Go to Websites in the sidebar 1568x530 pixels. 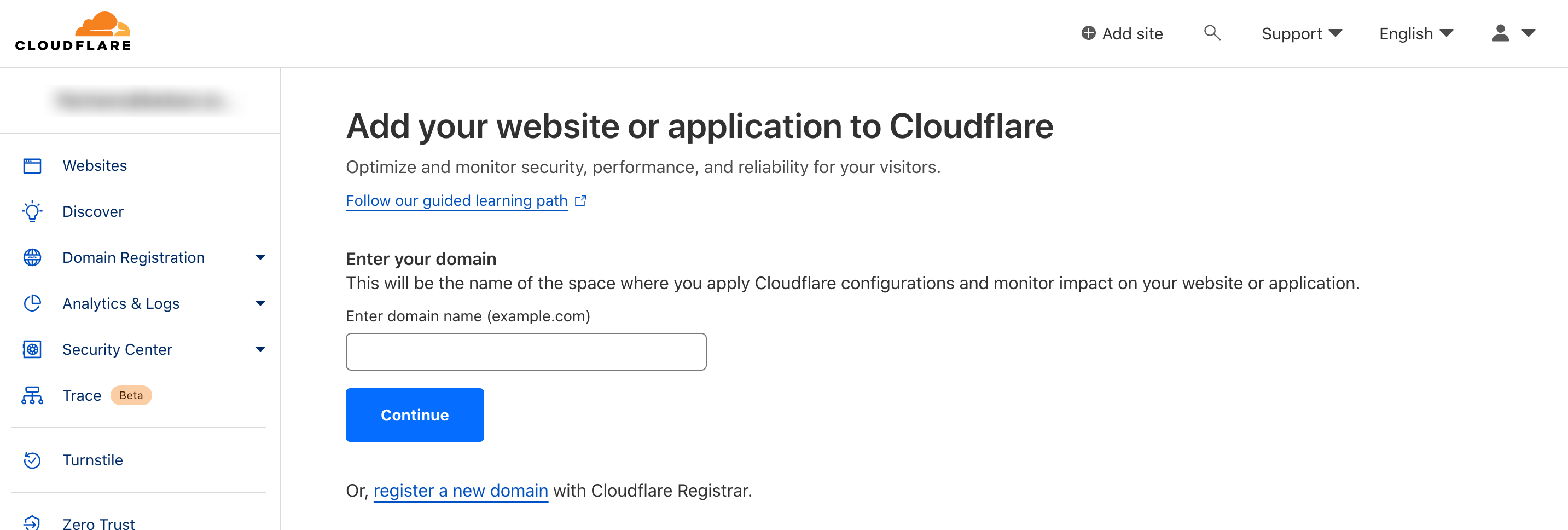94,166
